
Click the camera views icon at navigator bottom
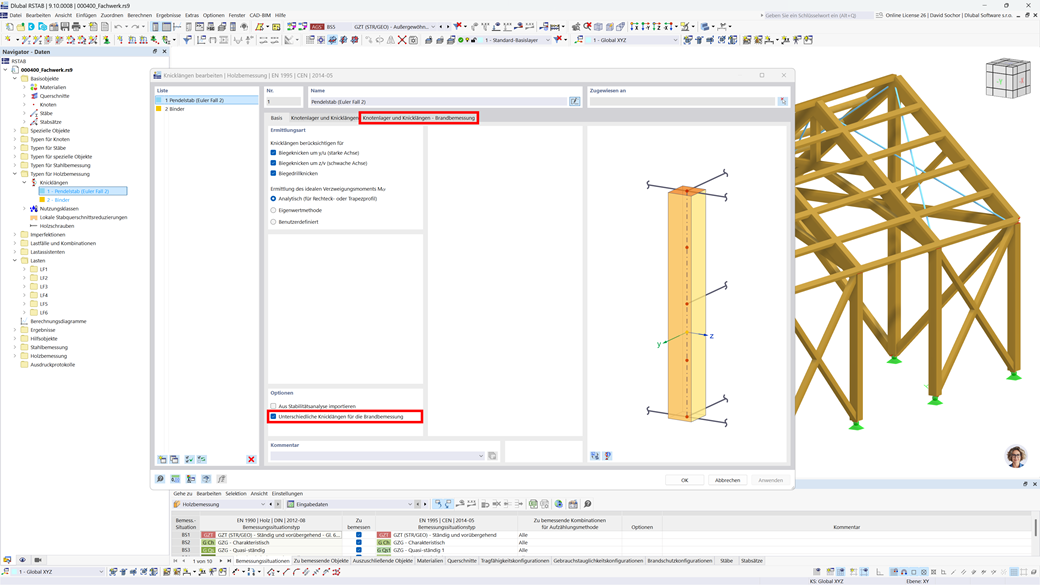coord(38,560)
